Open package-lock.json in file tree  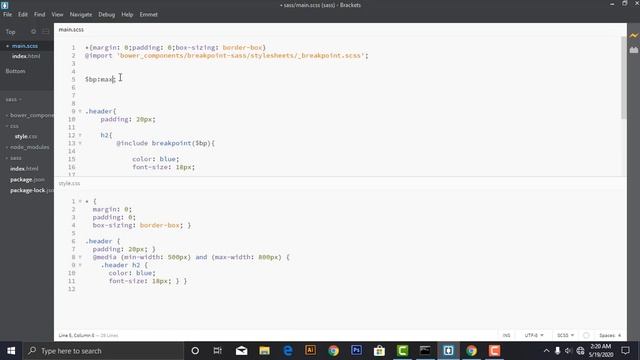pos(31,190)
